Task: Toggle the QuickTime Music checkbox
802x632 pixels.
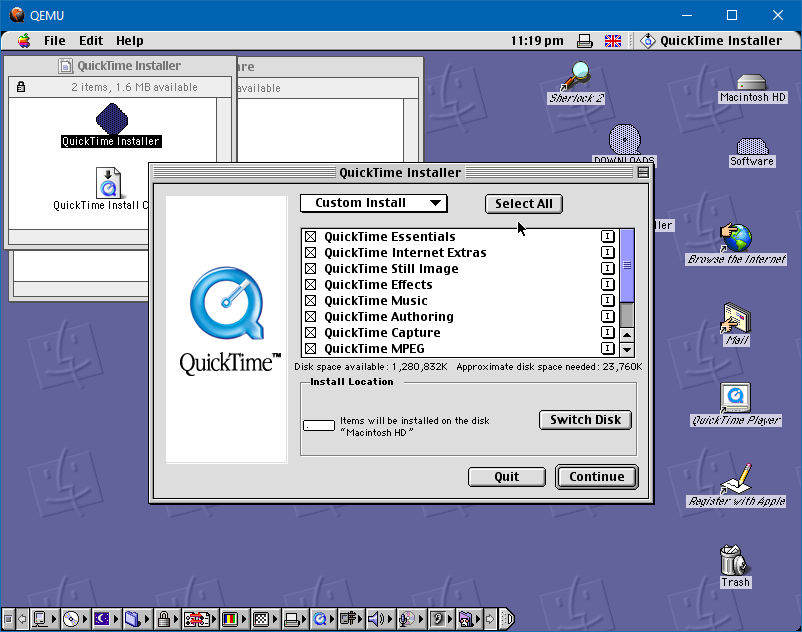Action: click(x=310, y=300)
